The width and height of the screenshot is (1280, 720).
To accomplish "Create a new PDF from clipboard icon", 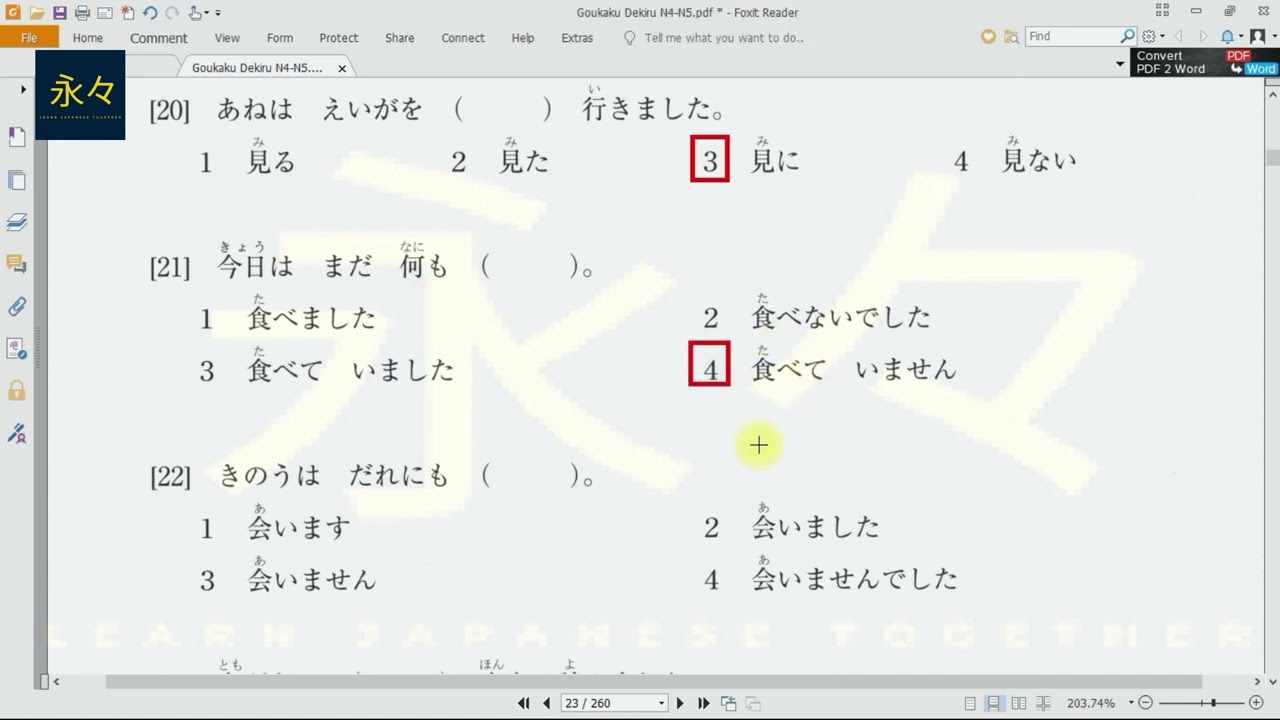I will click(127, 13).
